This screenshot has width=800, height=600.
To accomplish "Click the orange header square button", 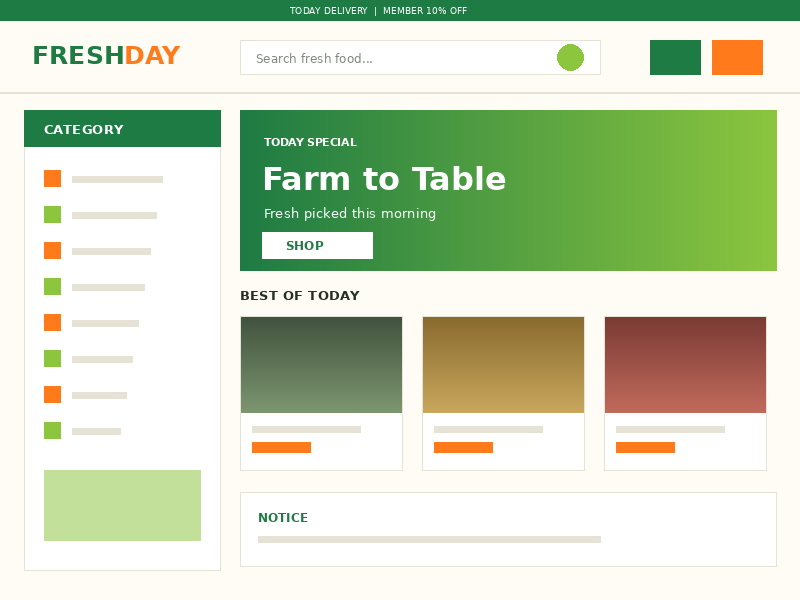I will pyautogui.click(x=737, y=57).
